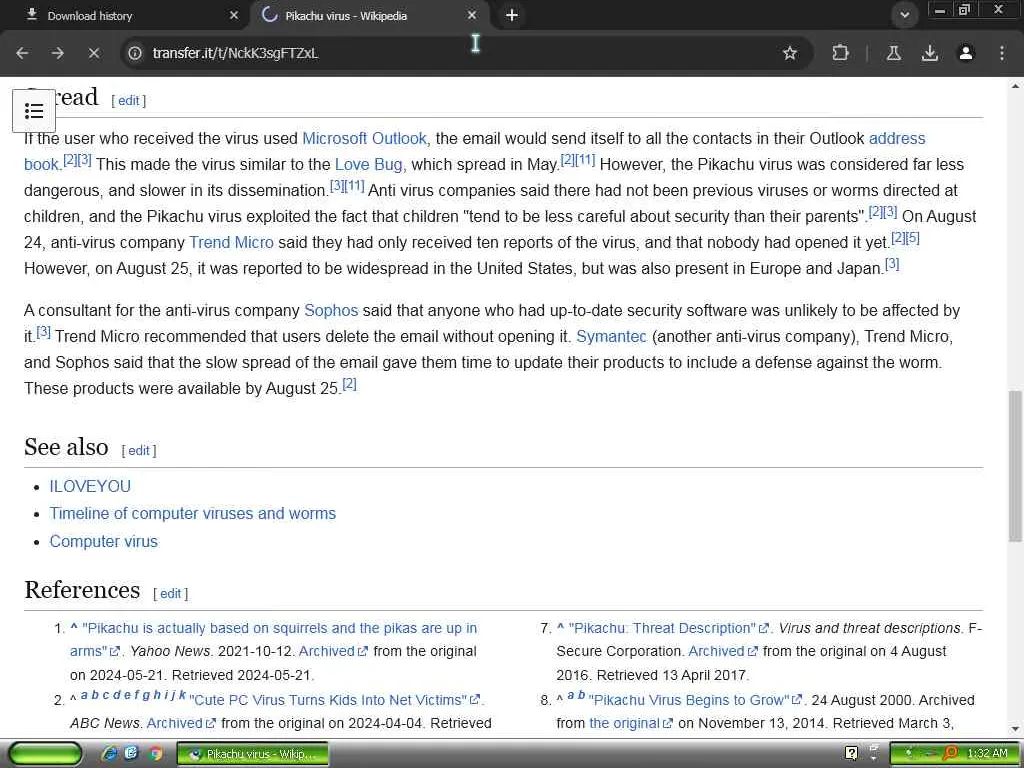Launch Internet Explorer from quick launch
The image size is (1024, 768).
click(x=110, y=754)
